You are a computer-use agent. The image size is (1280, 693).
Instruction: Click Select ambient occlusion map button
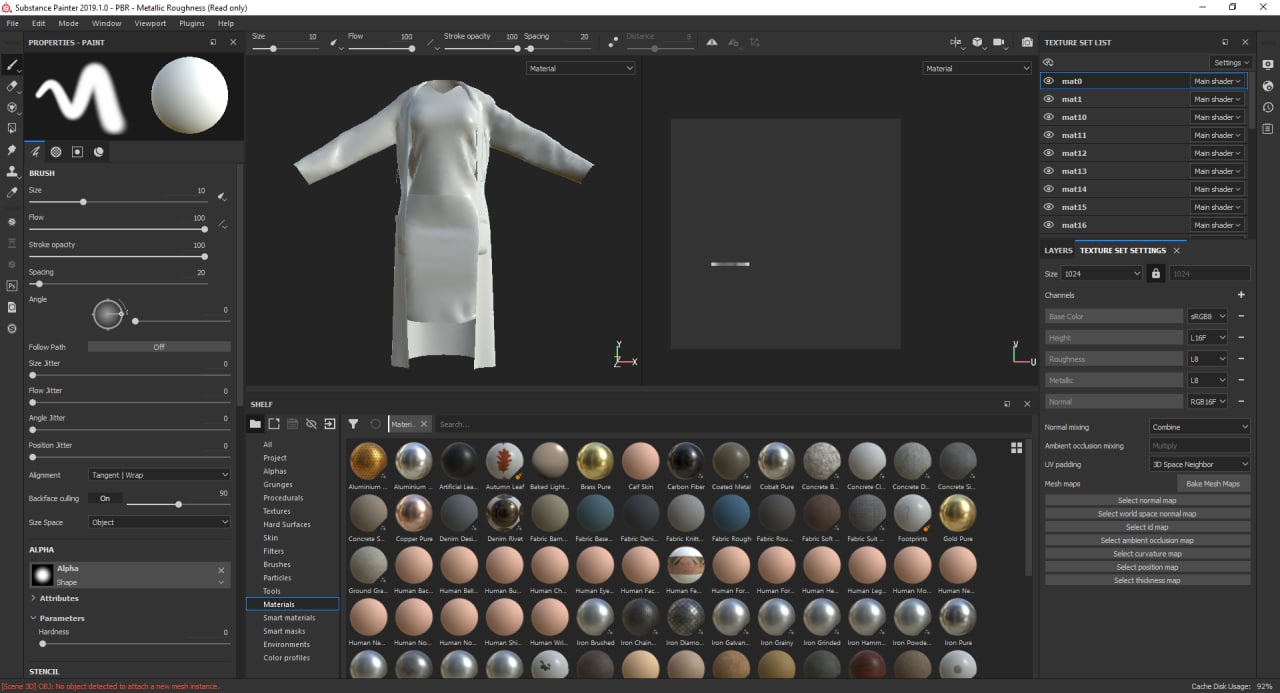(1147, 540)
